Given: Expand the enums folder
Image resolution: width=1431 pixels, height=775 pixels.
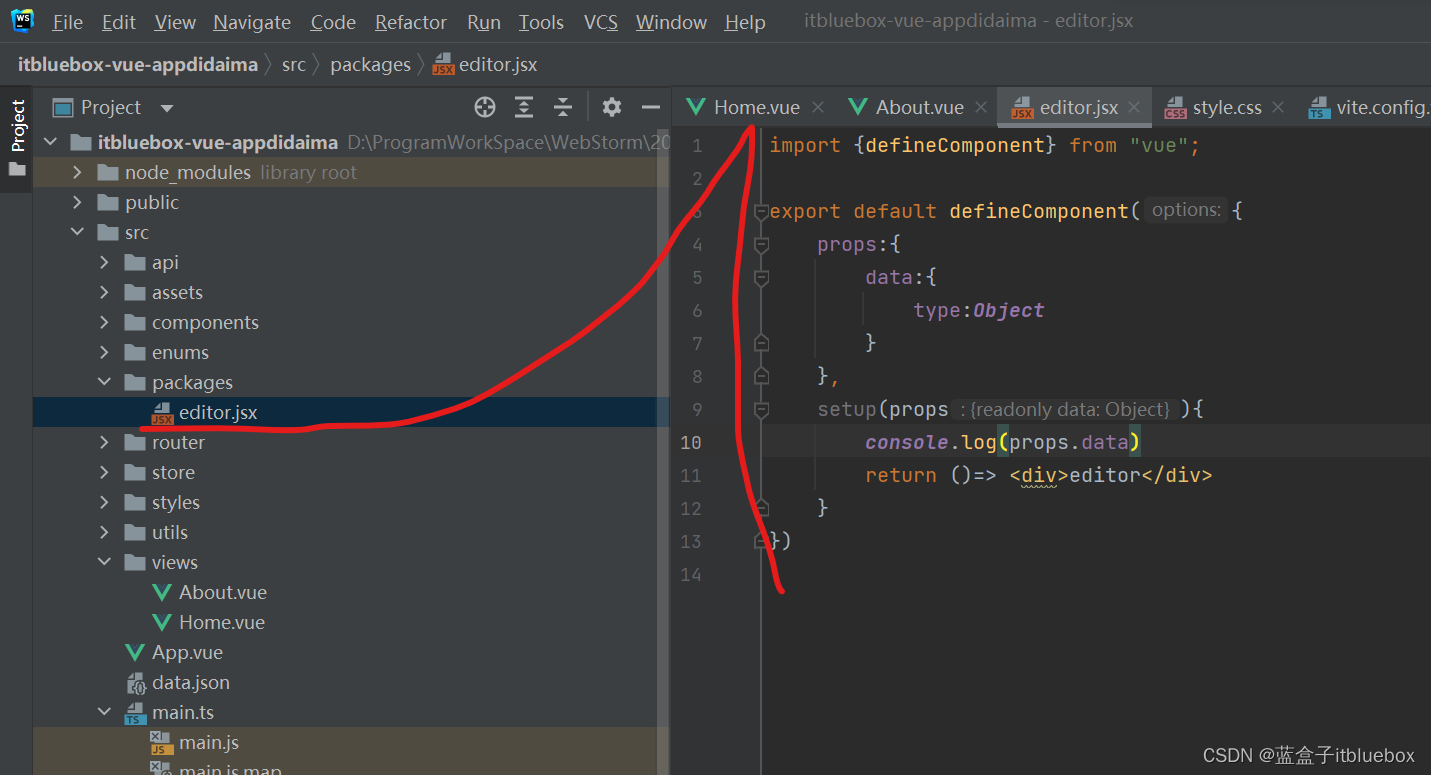Looking at the screenshot, I should (105, 352).
